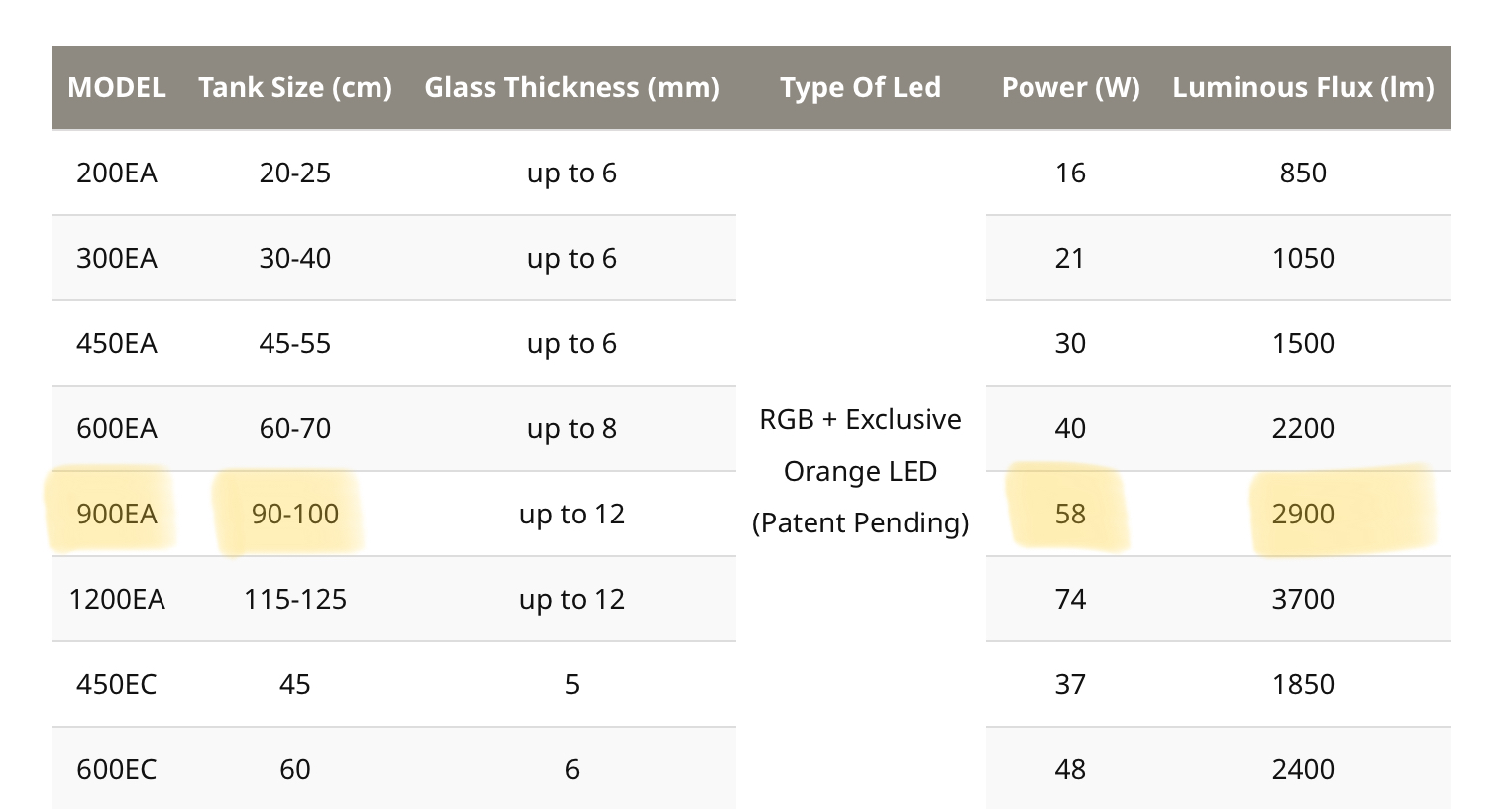This screenshot has width=1512, height=809.
Task: Select the 450EC model cell
Action: pyautogui.click(x=116, y=684)
